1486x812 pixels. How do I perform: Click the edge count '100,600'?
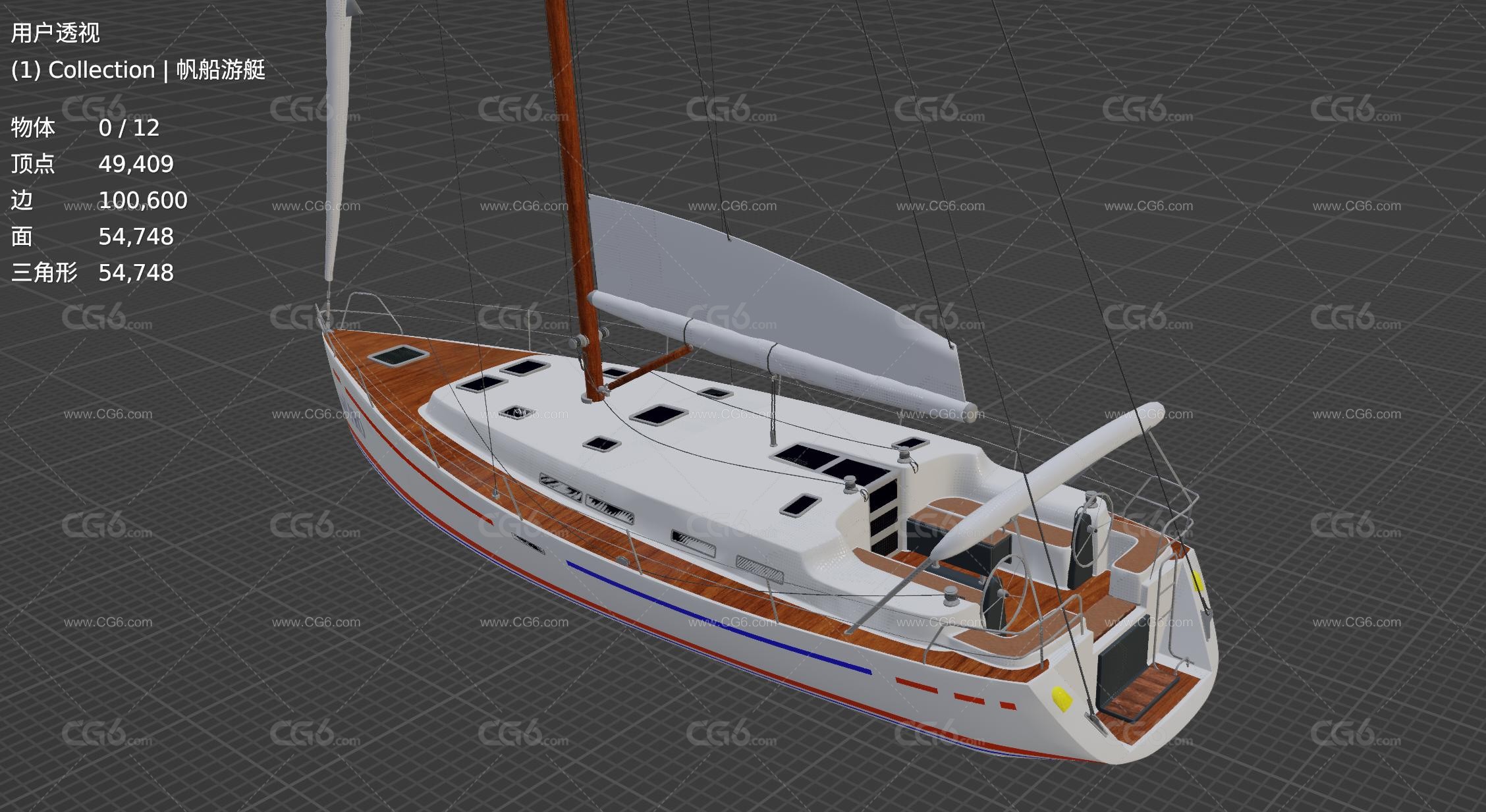coord(143,200)
